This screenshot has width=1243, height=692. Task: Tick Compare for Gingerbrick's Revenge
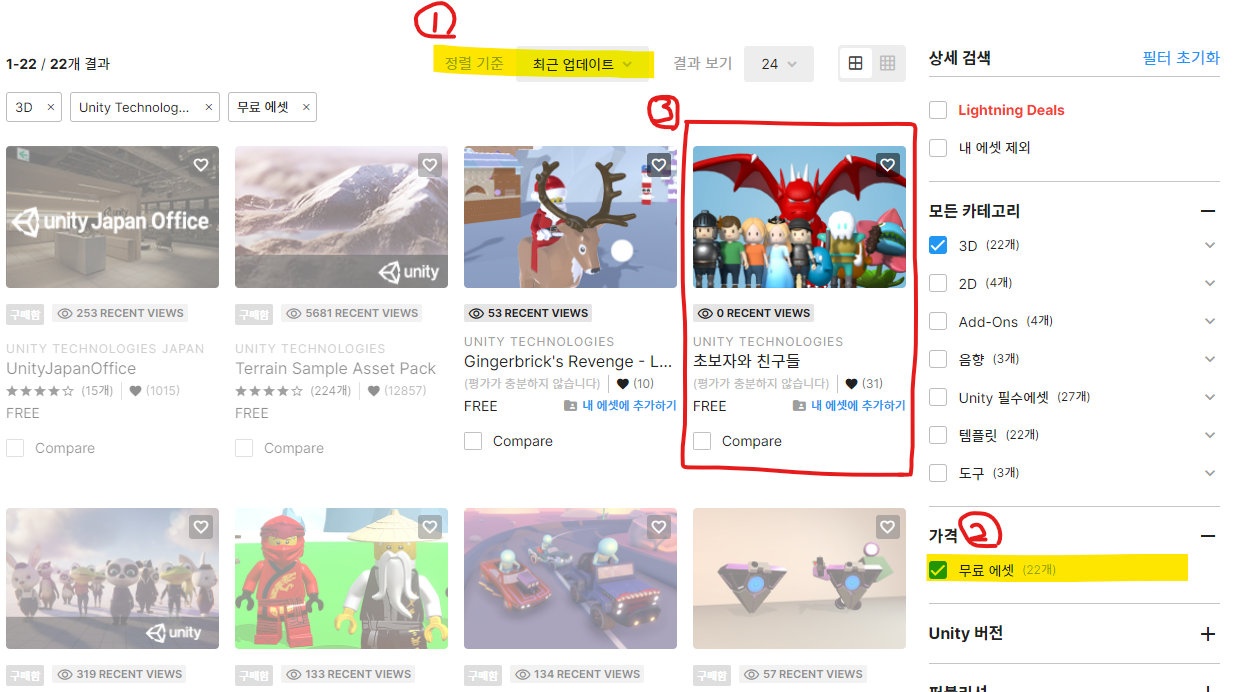click(473, 441)
